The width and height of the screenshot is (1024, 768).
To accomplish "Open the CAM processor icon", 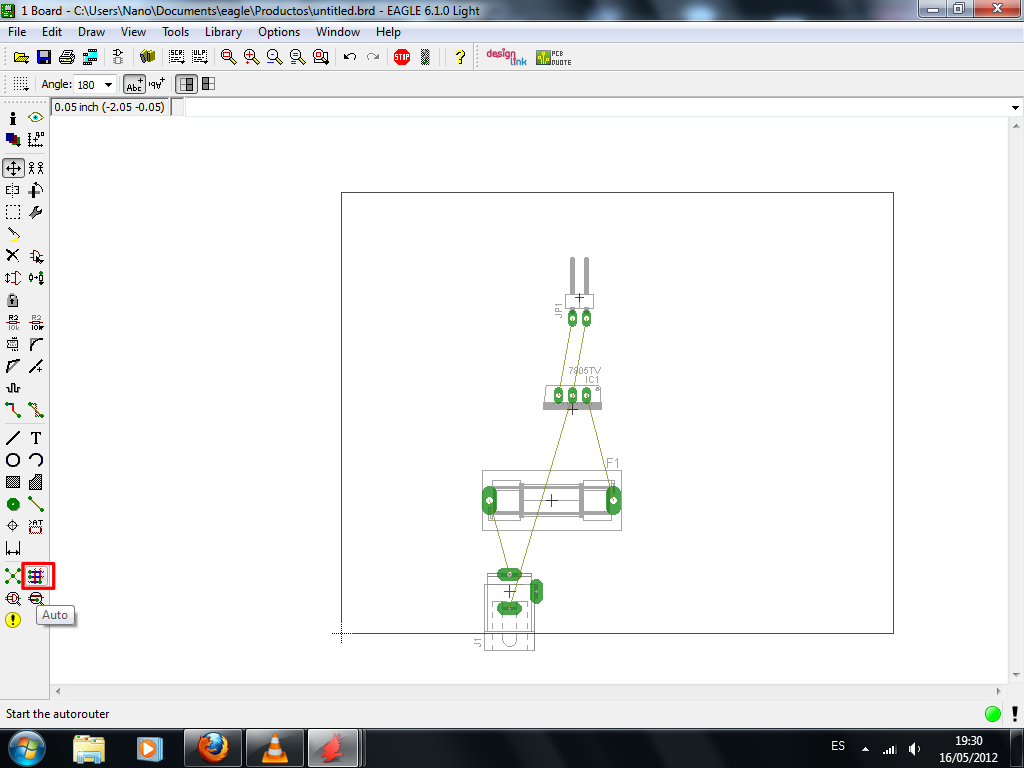I will pos(90,57).
